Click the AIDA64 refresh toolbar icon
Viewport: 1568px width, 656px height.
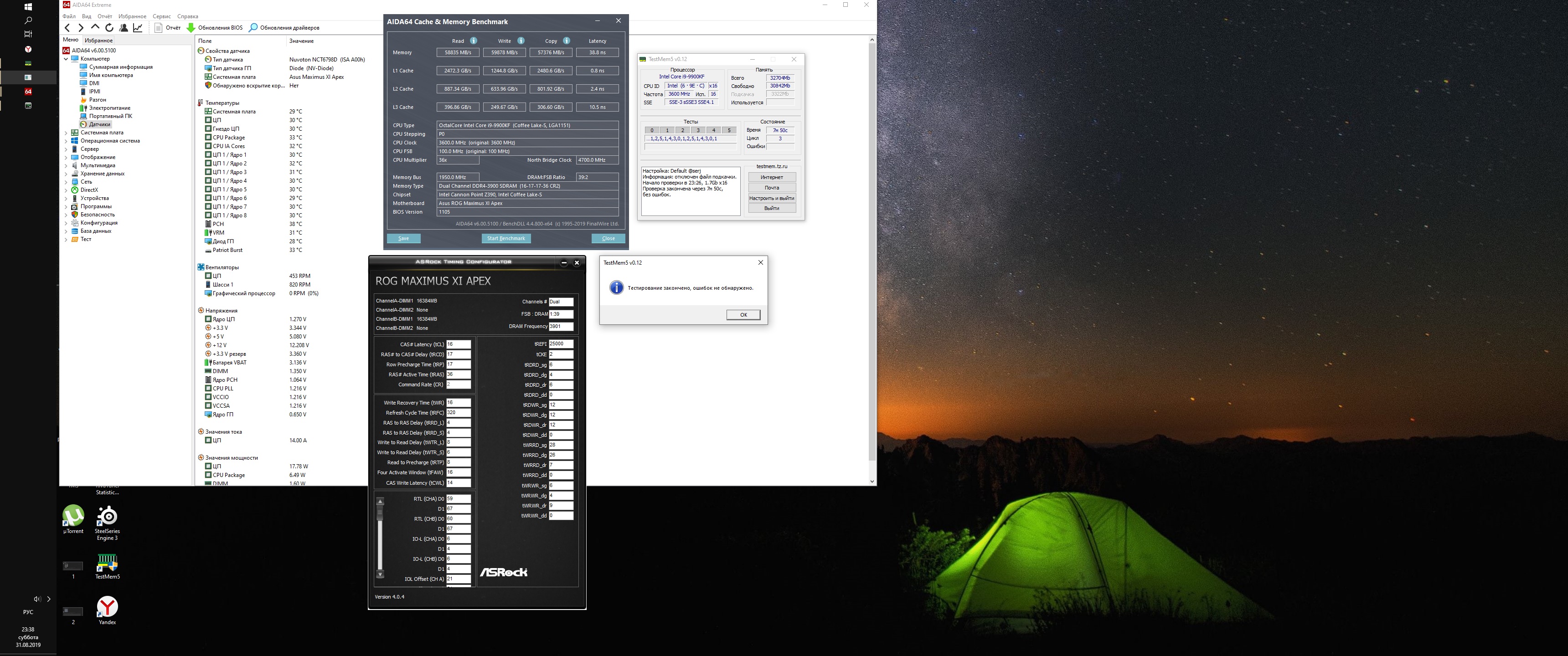pos(109,27)
